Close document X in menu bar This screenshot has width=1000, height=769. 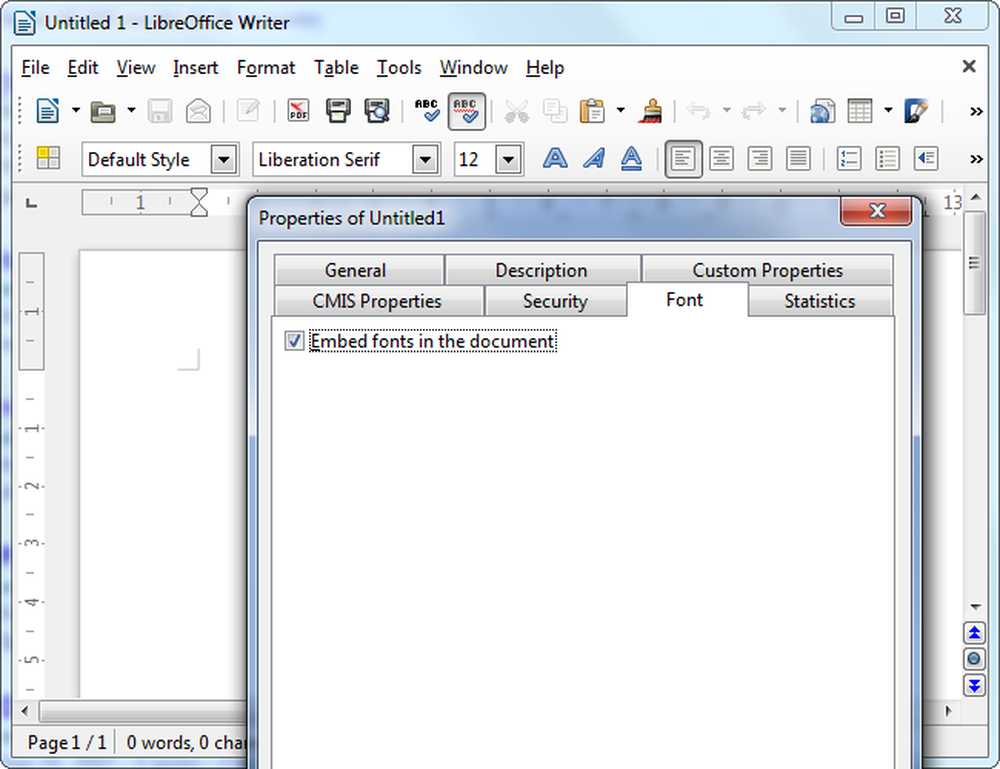click(969, 66)
